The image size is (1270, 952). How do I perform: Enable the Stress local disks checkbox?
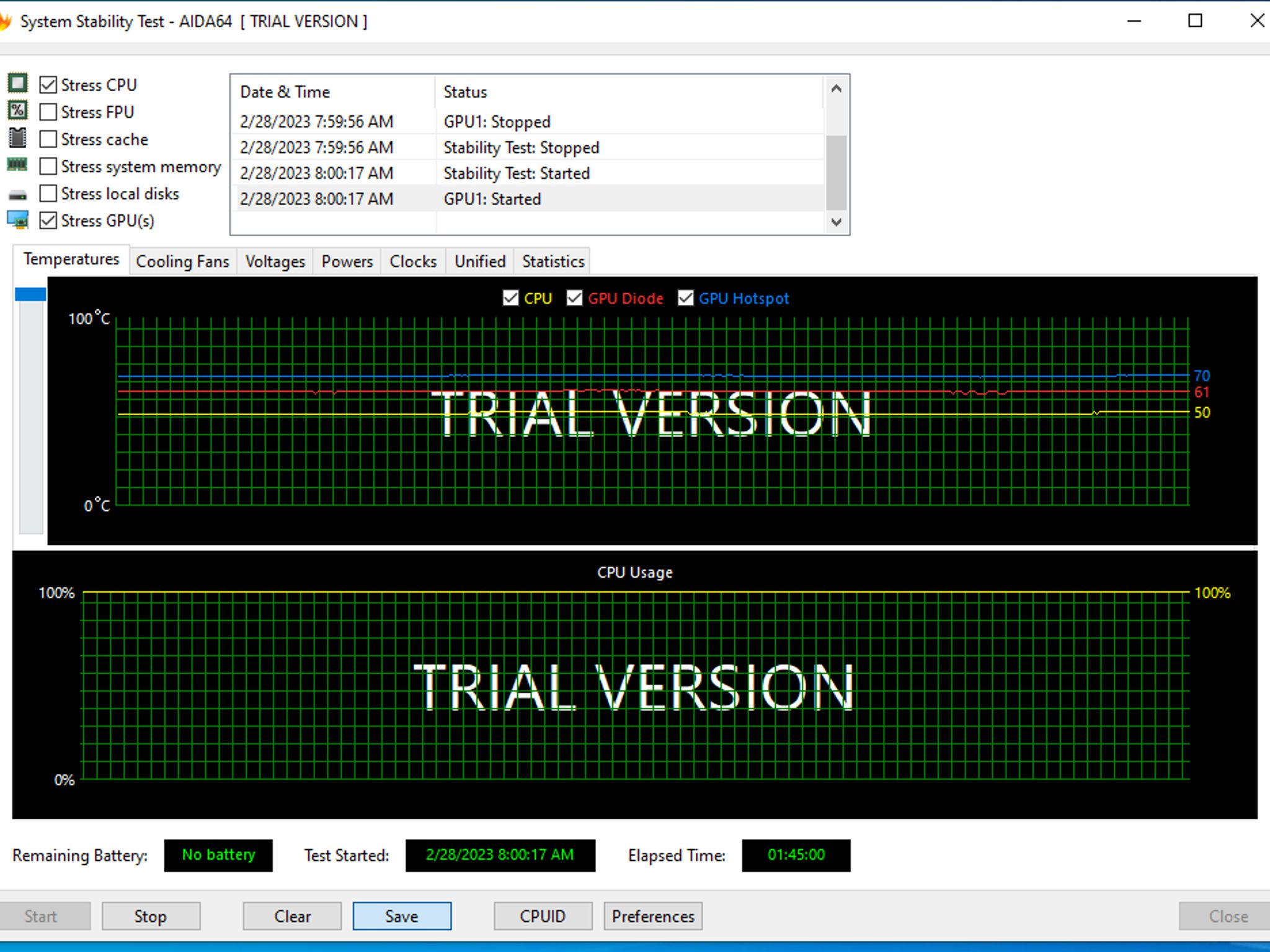[48, 193]
